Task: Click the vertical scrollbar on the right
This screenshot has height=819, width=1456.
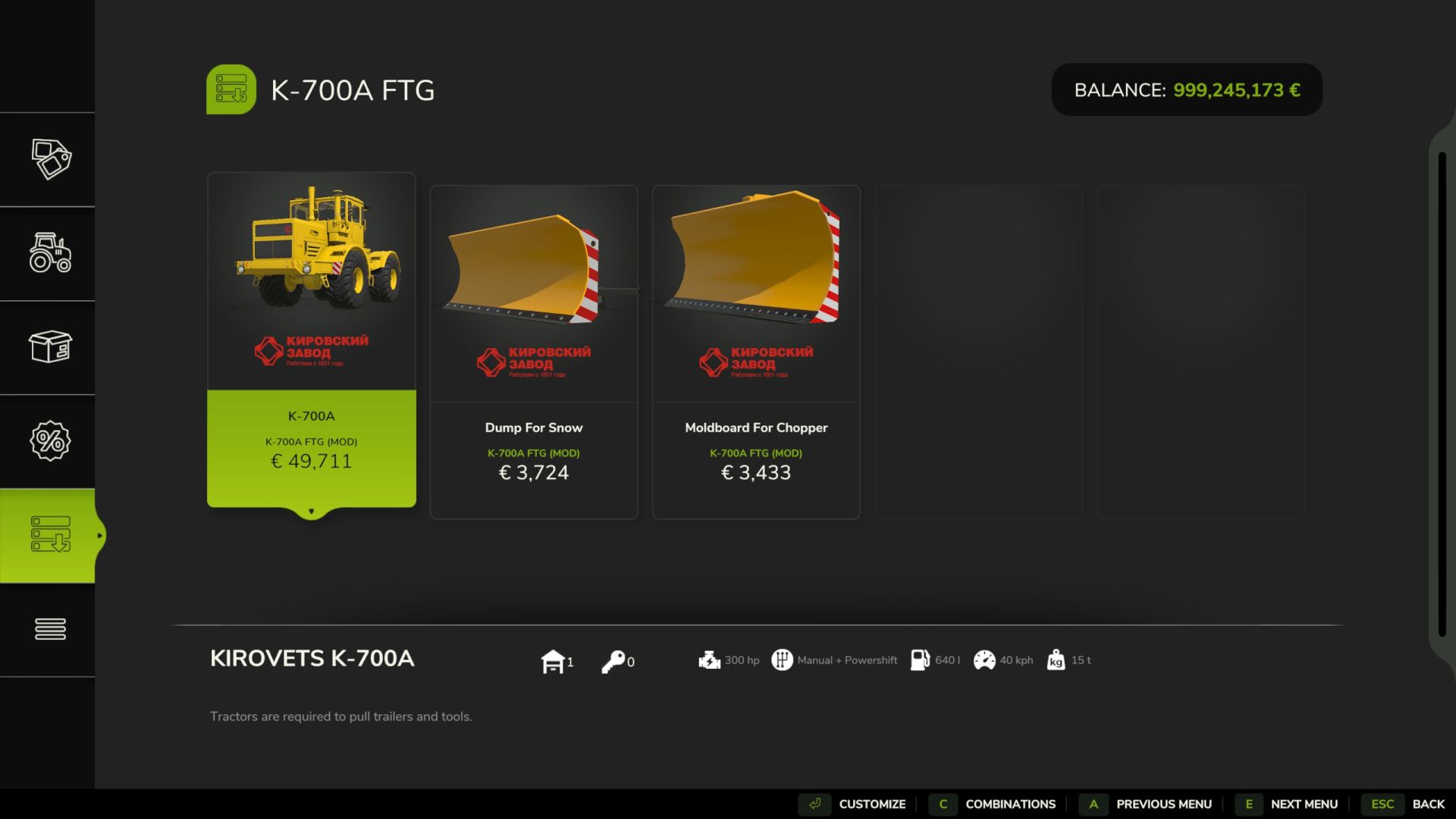Action: coord(1442,394)
